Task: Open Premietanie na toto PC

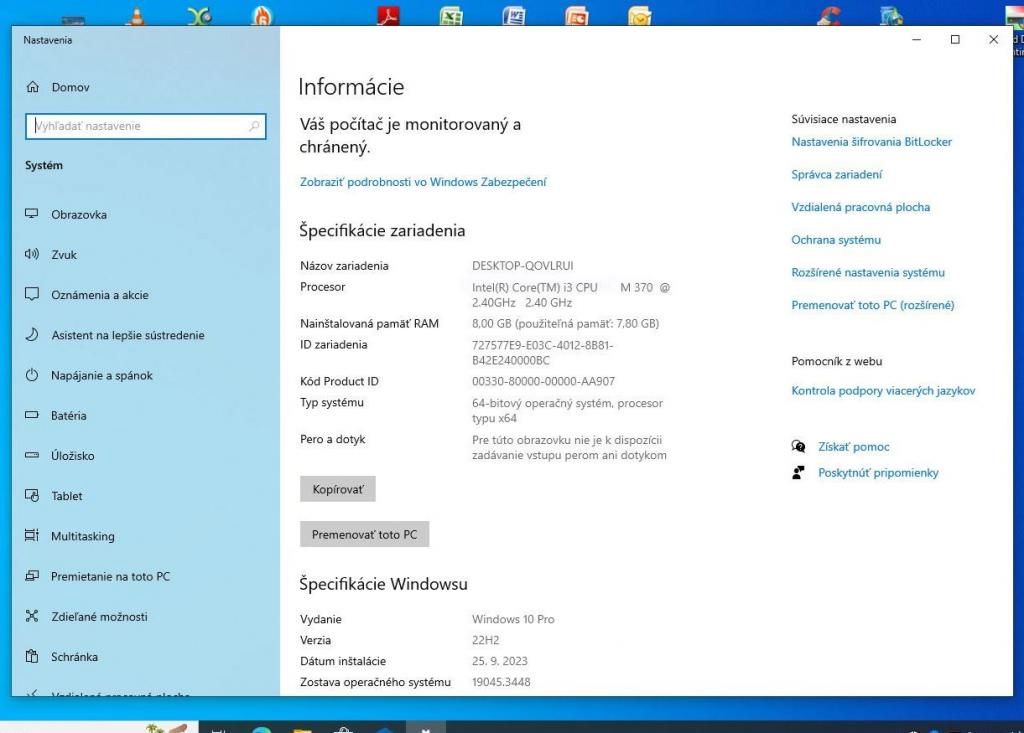Action: (110, 577)
